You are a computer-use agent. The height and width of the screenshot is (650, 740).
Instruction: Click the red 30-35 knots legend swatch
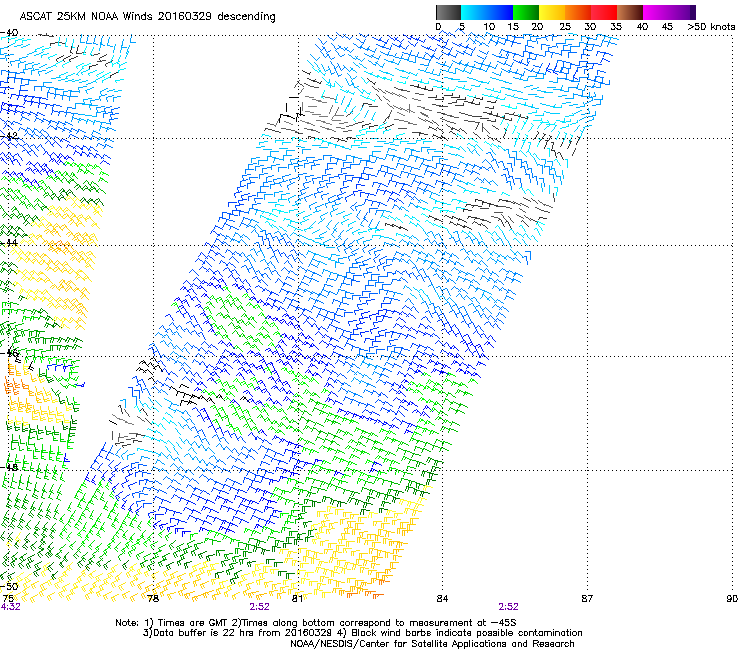tap(604, 12)
